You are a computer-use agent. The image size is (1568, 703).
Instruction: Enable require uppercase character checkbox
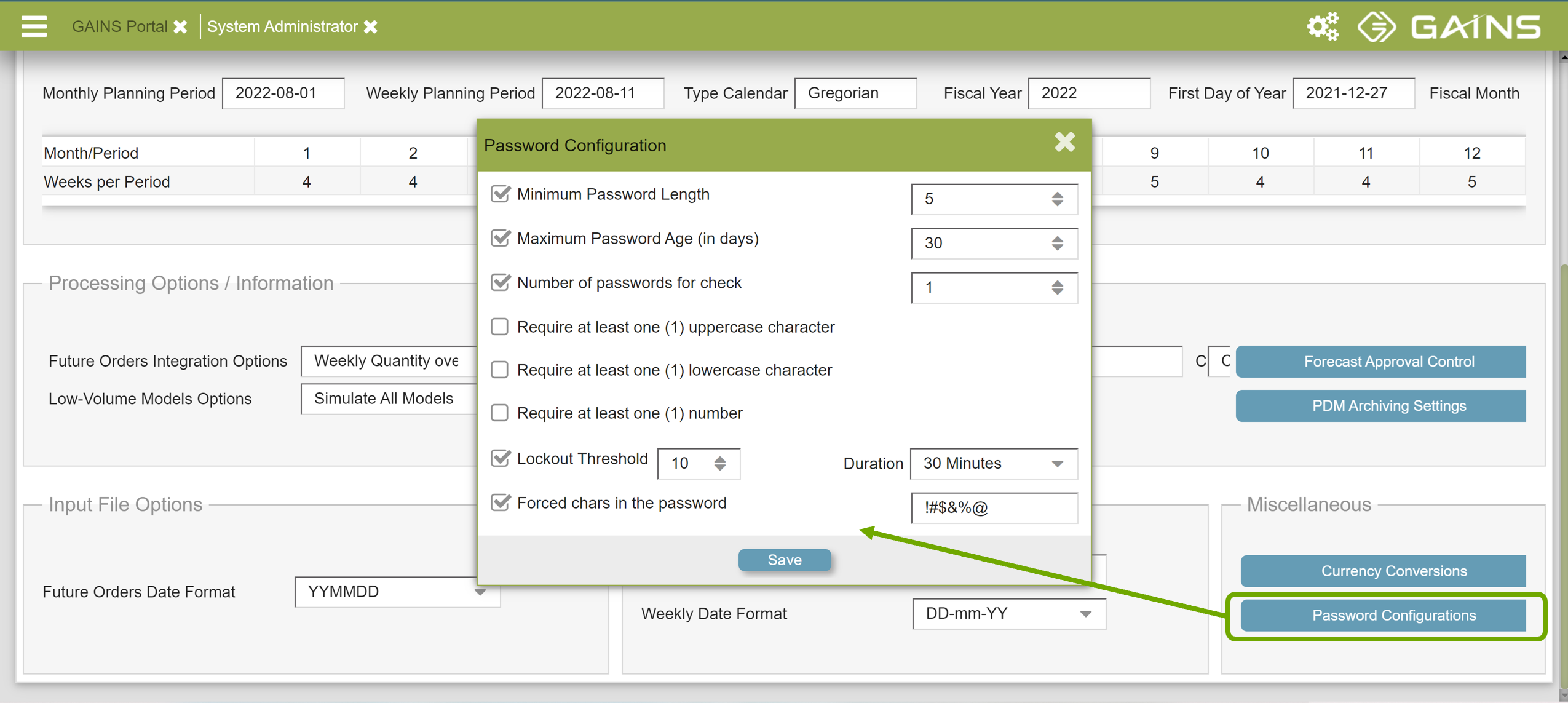click(x=500, y=327)
